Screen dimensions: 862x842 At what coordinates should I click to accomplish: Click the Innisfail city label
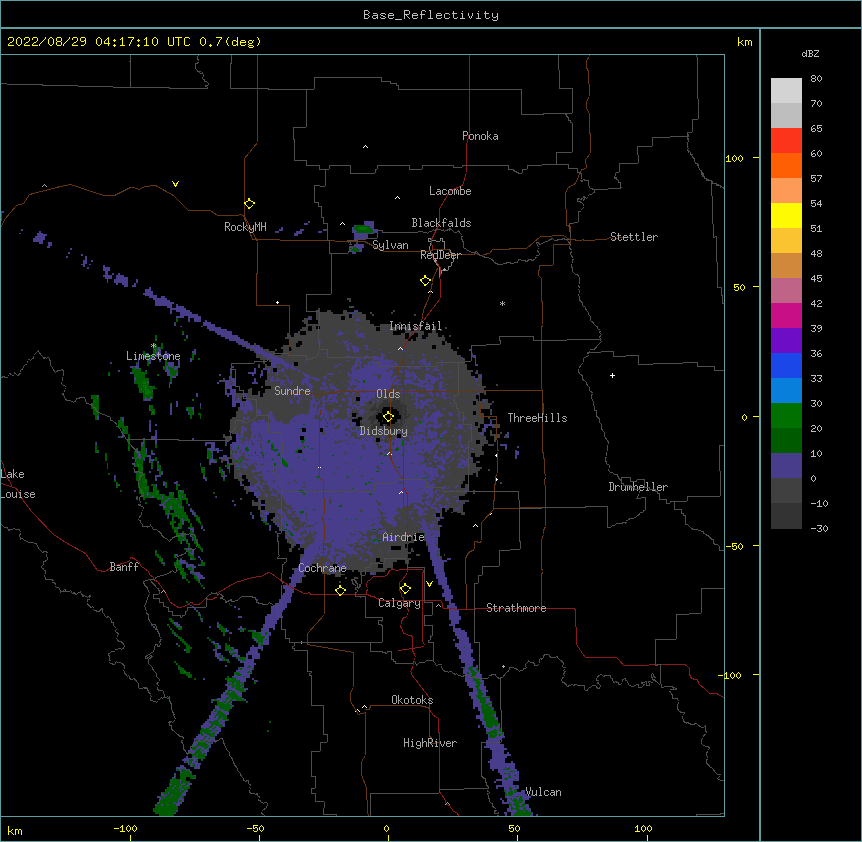(415, 326)
